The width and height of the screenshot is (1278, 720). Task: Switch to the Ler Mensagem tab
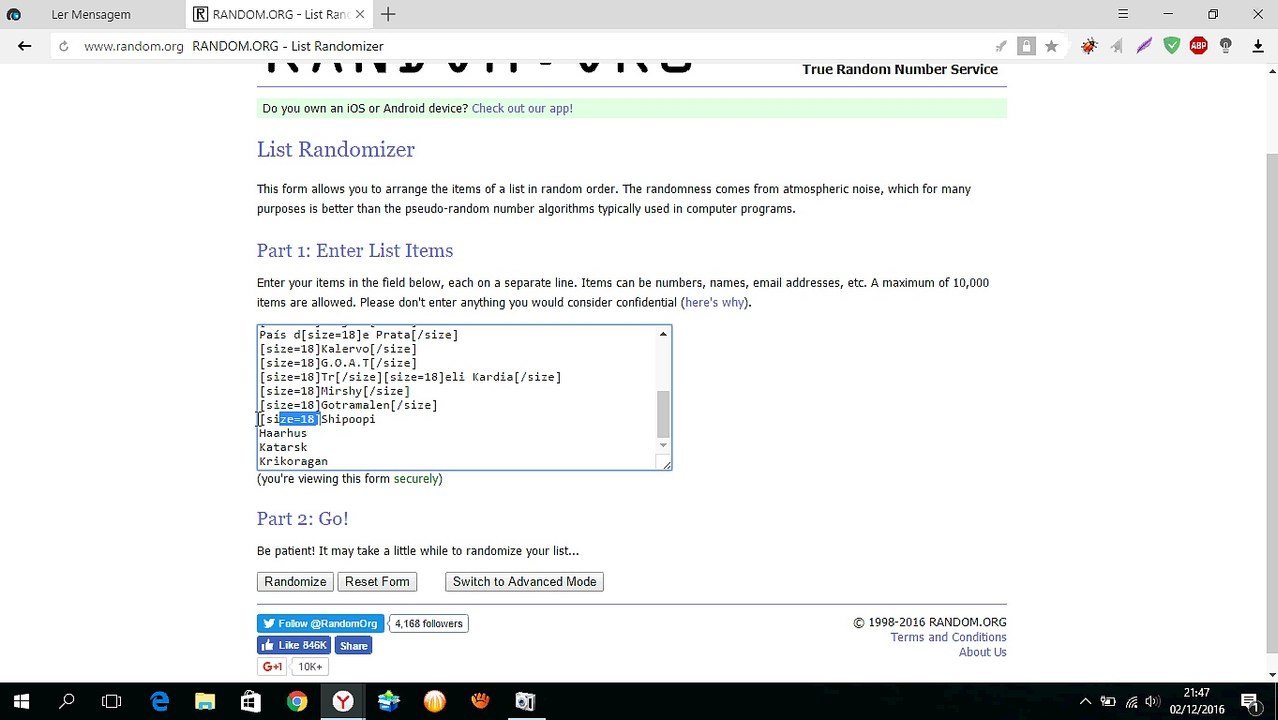coord(92,14)
